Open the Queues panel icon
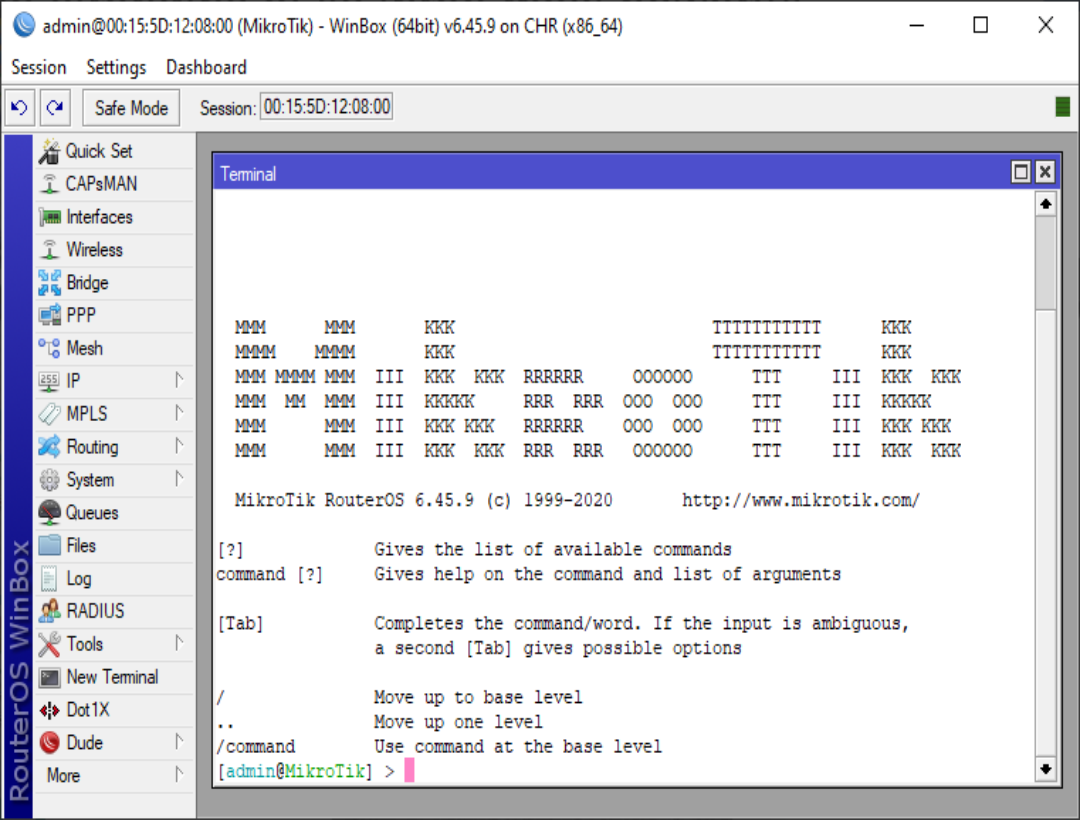 click(x=49, y=513)
